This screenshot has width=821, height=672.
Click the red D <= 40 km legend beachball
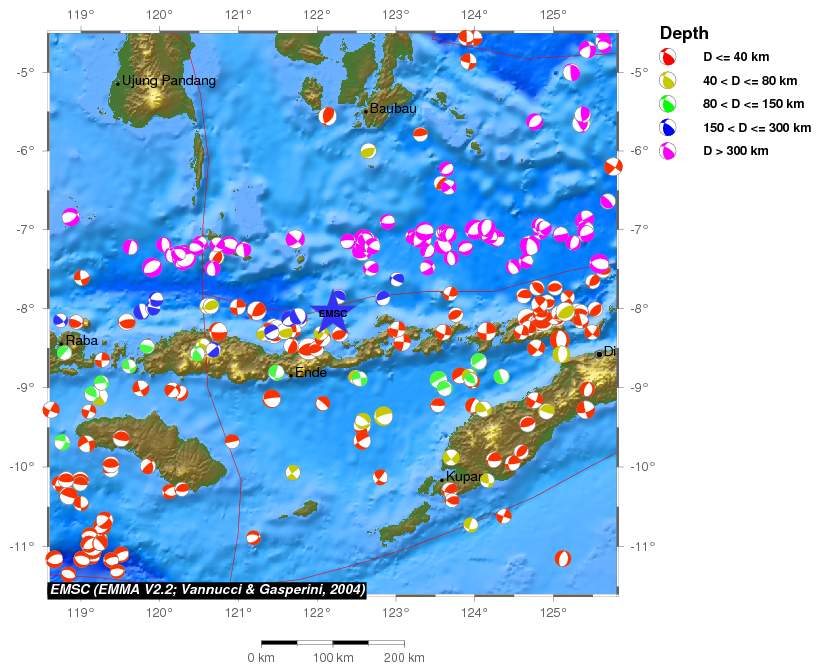(x=668, y=57)
